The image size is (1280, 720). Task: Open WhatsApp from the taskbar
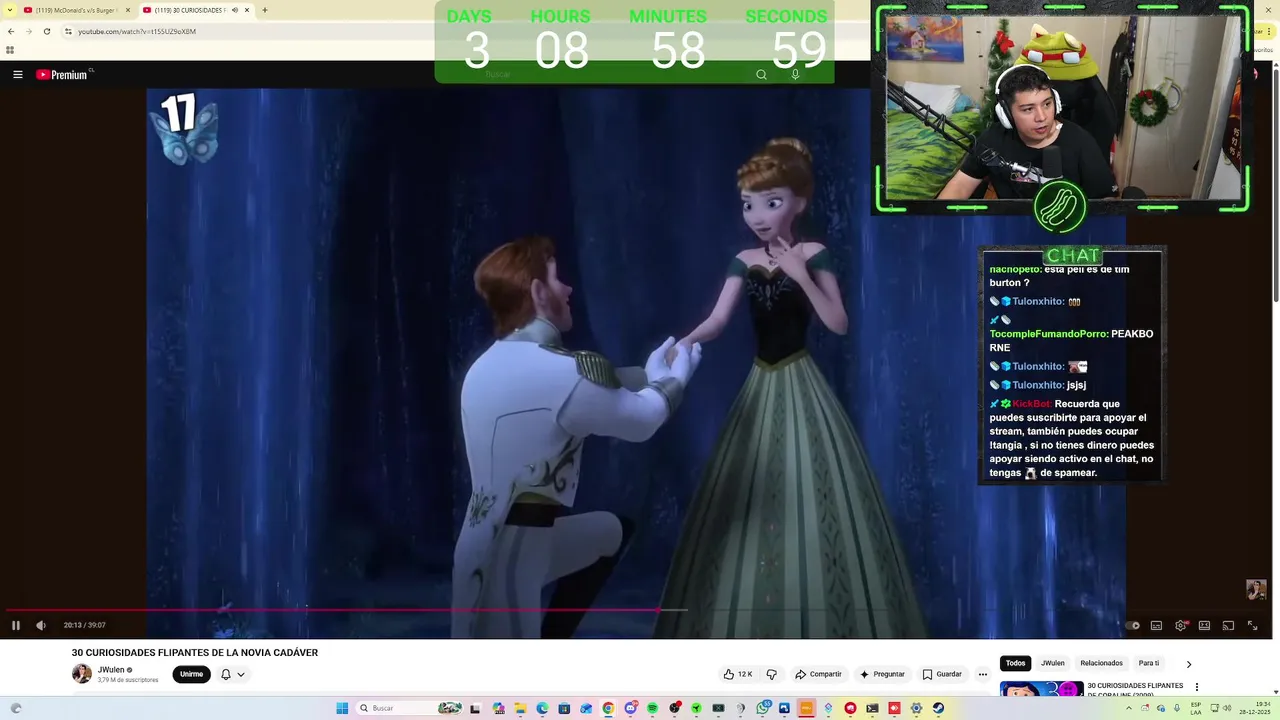point(763,708)
